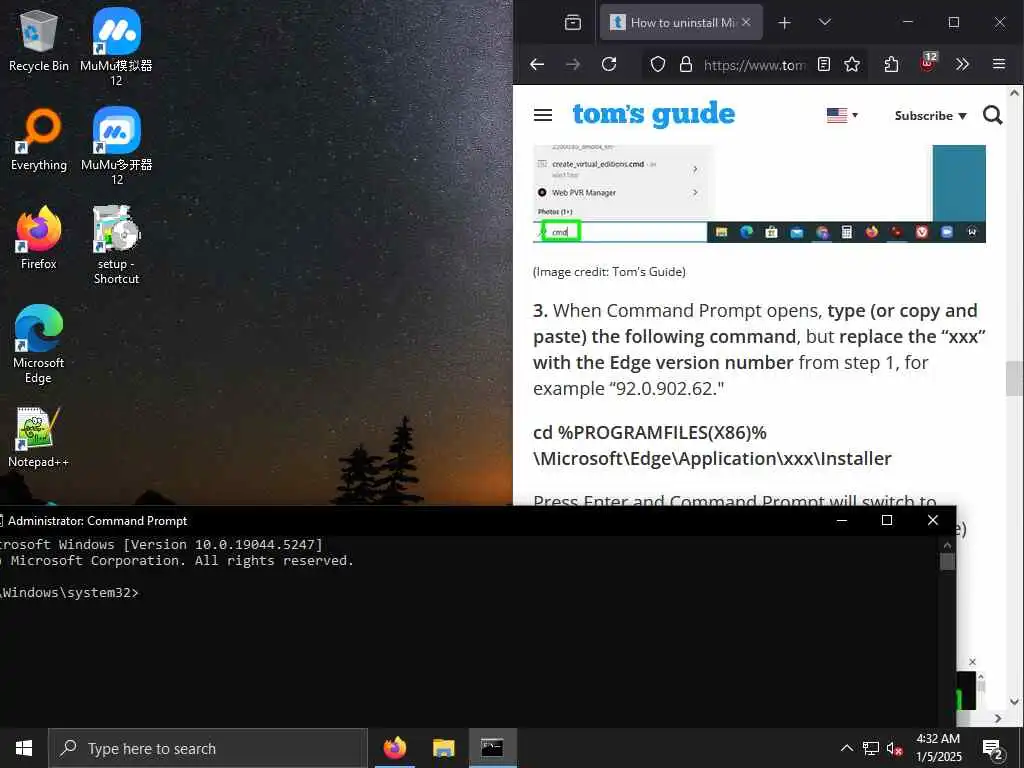Select the Microsoft Edge desktop shortcut

[x=39, y=344]
